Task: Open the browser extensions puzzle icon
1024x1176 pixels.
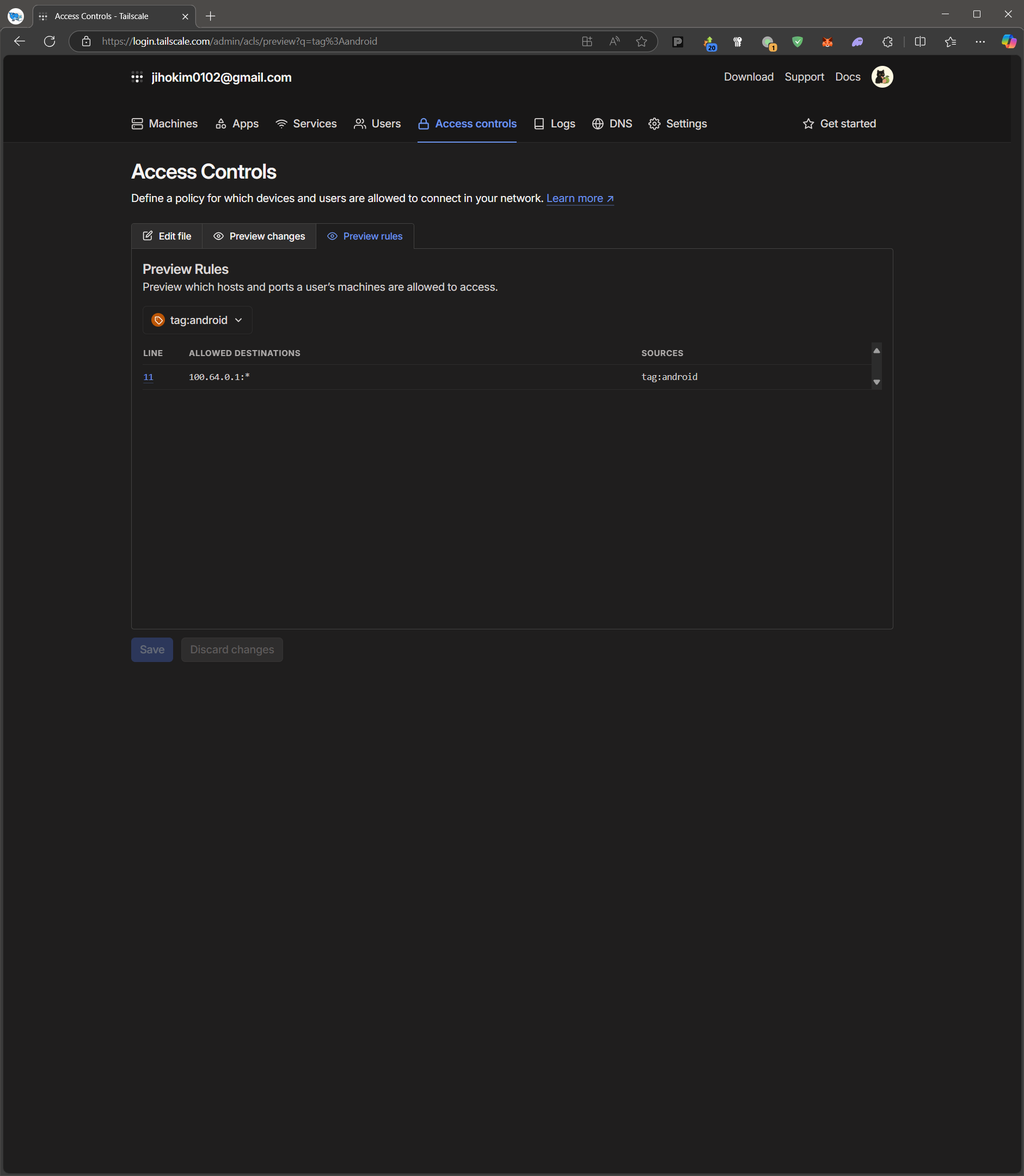Action: (887, 41)
